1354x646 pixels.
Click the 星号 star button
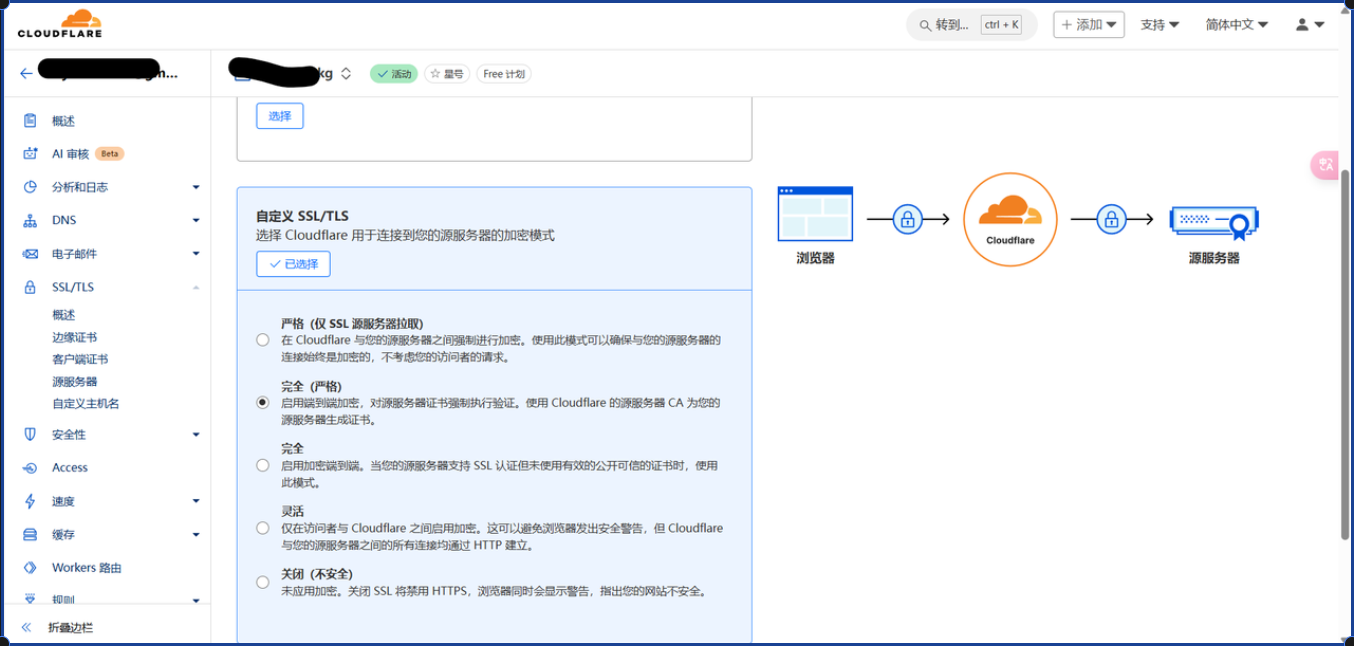coord(447,74)
